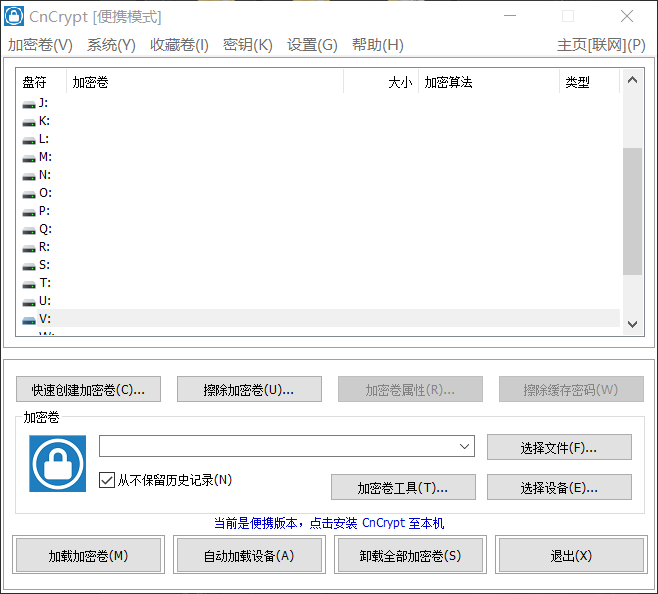Click the 大小 column header

click(x=381, y=82)
